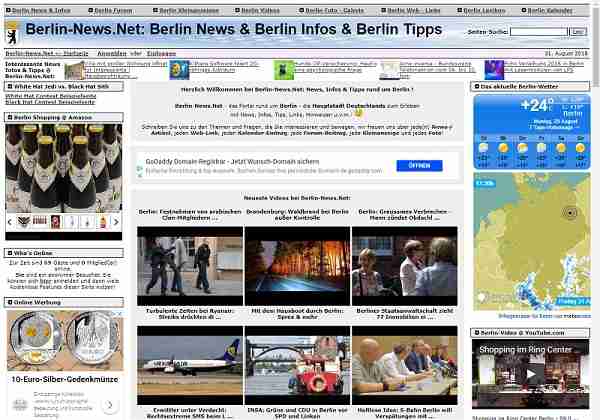Click the forest fire video thumbnail
Viewport: 600px width, 420px height.
coord(297,266)
